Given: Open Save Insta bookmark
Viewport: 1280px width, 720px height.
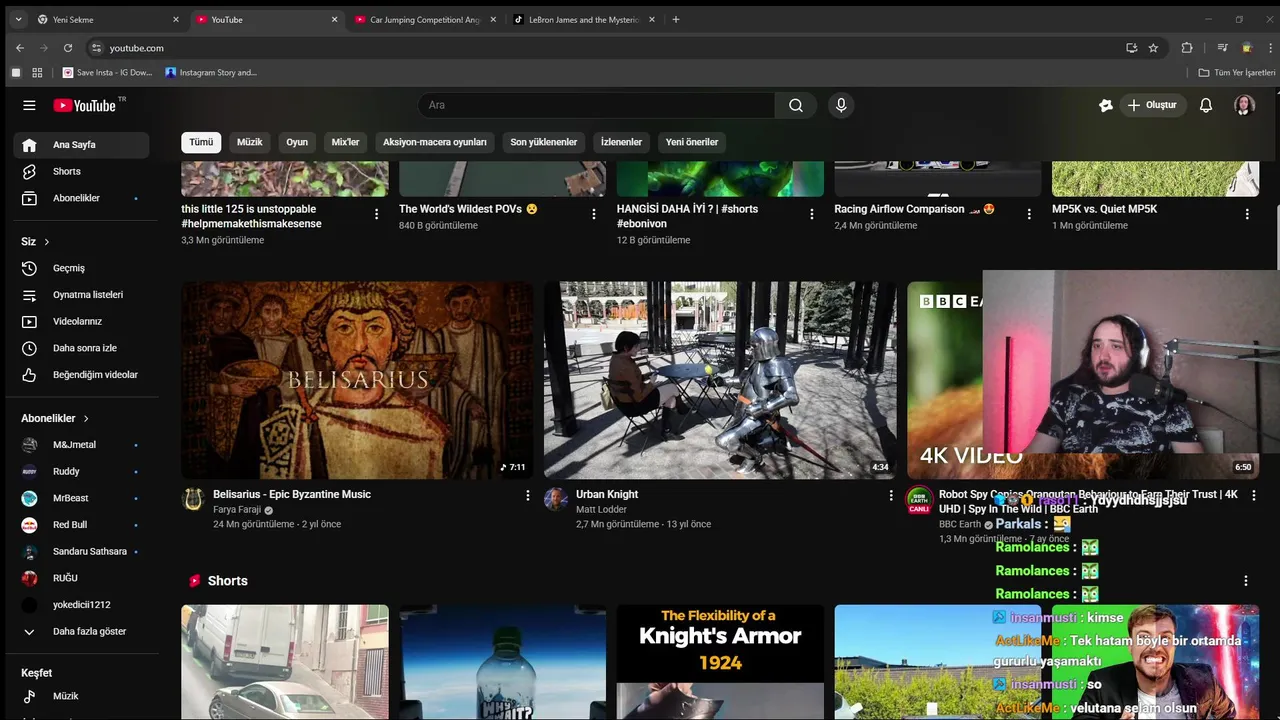Looking at the screenshot, I should tap(108, 73).
